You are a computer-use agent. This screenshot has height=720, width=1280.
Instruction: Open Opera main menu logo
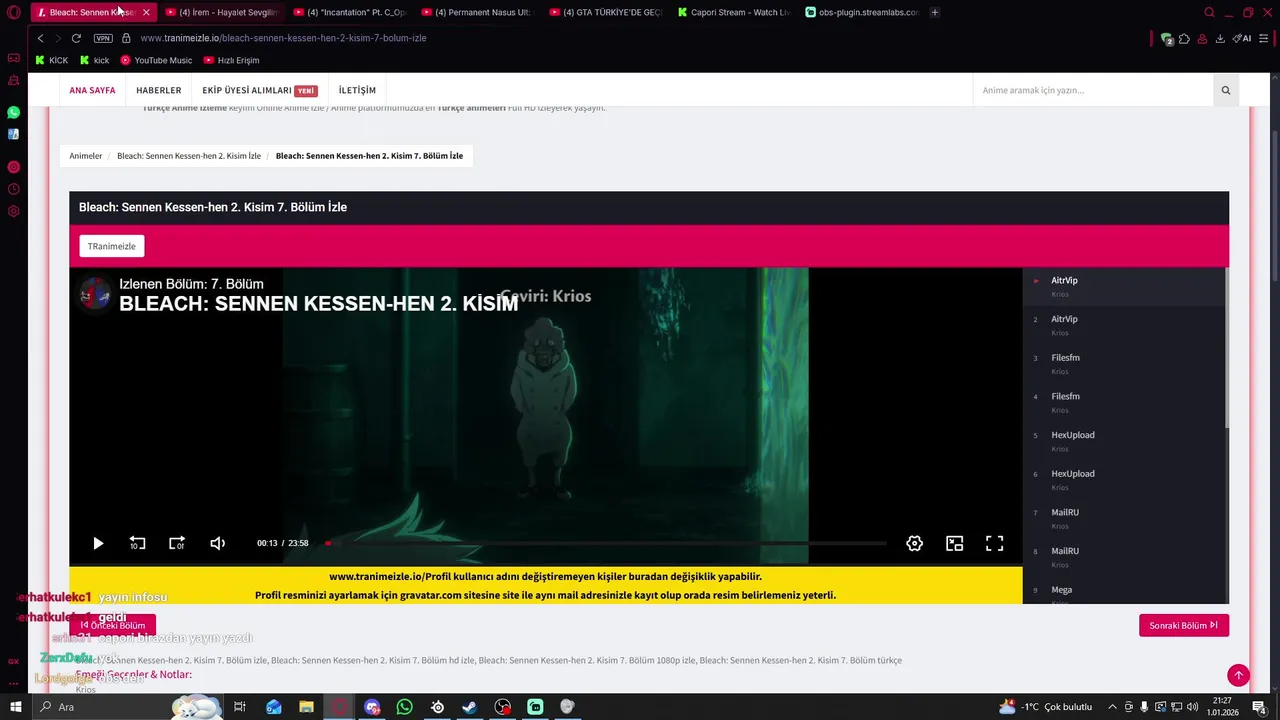(14, 12)
